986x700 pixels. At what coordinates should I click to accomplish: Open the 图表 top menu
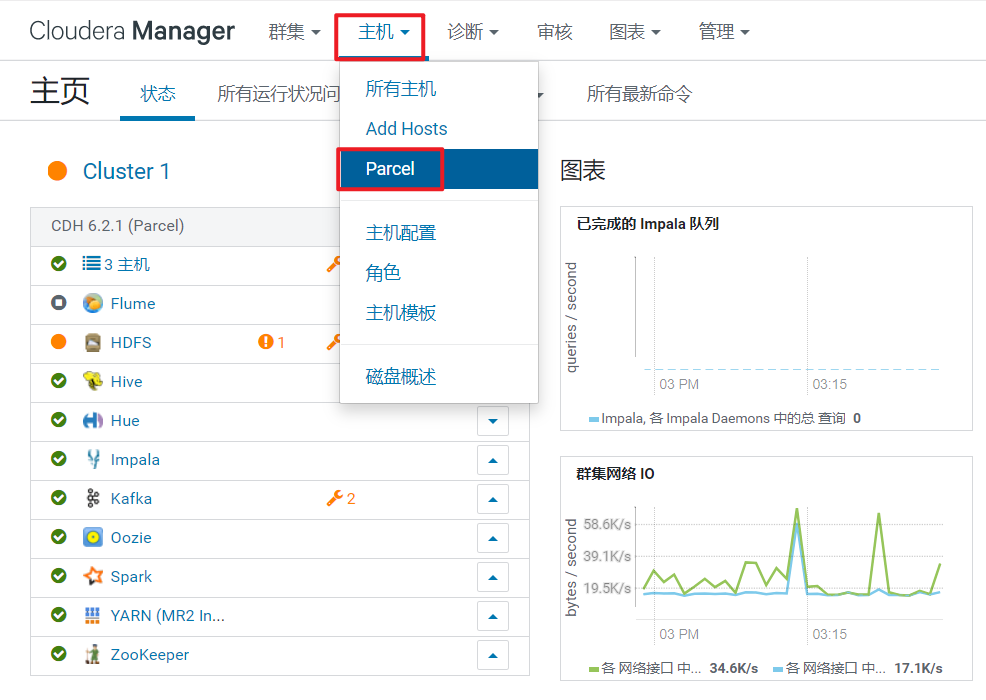point(634,31)
